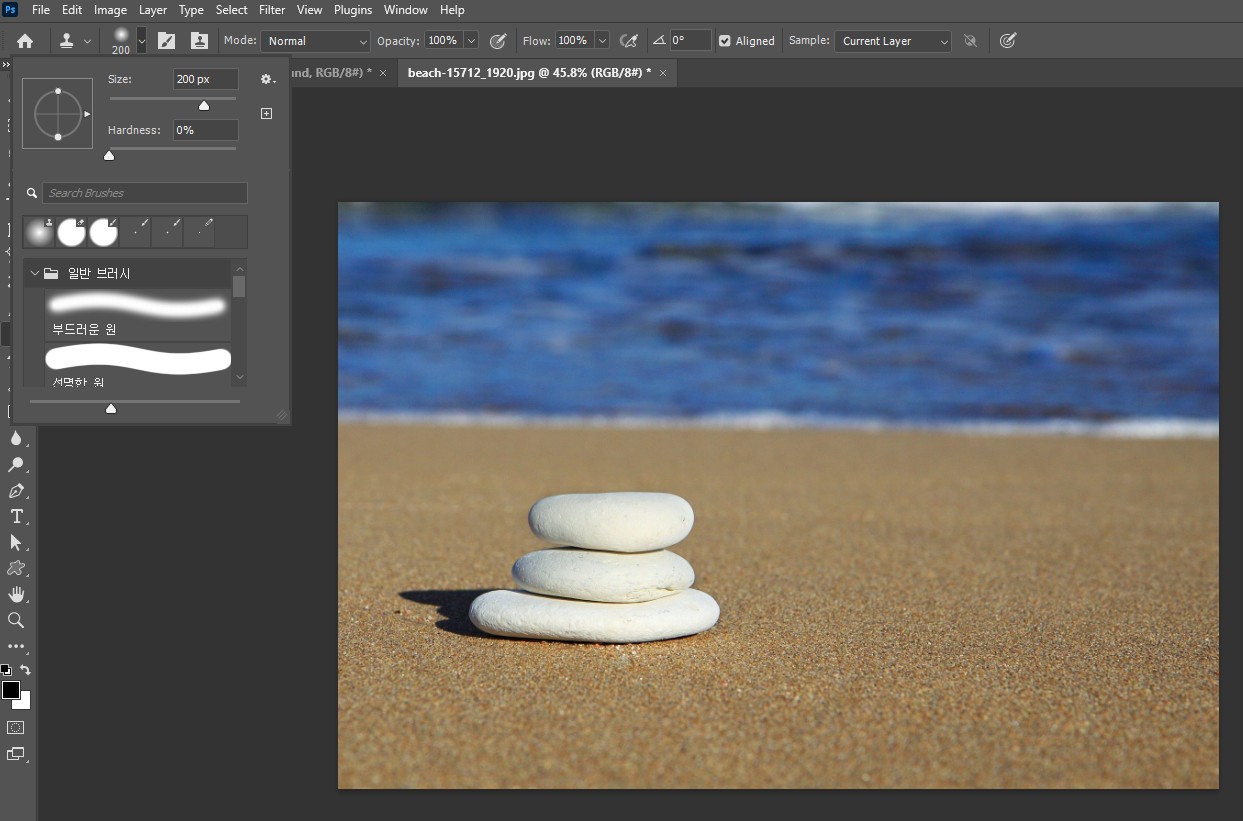Select the Dodge tool
Viewport: 1243px width, 821px height.
coord(16,465)
